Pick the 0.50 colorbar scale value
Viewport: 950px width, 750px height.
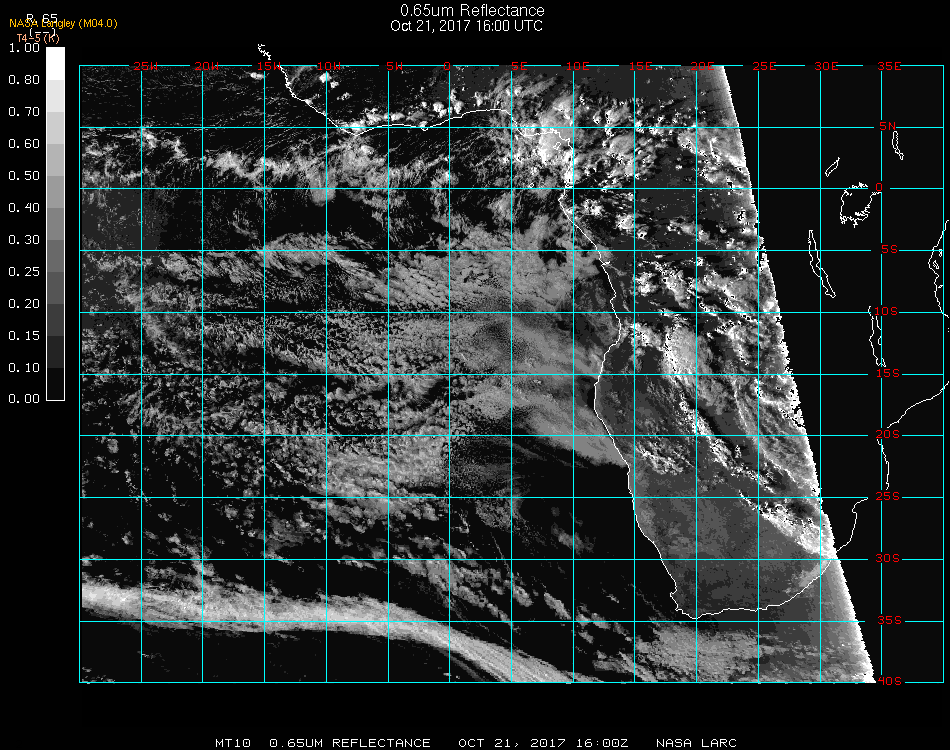[24, 176]
